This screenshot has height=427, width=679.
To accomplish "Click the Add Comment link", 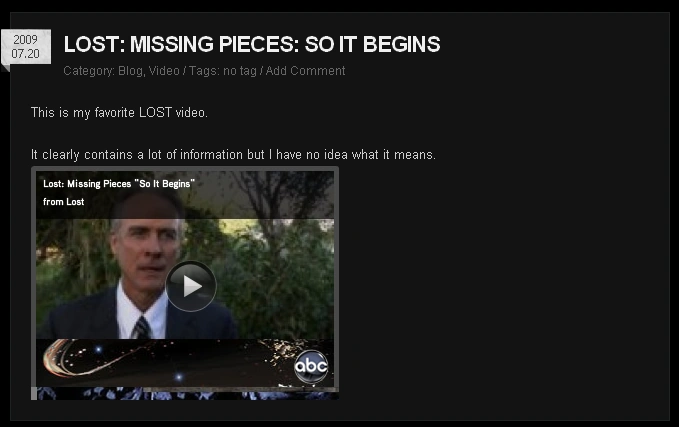I will [305, 71].
